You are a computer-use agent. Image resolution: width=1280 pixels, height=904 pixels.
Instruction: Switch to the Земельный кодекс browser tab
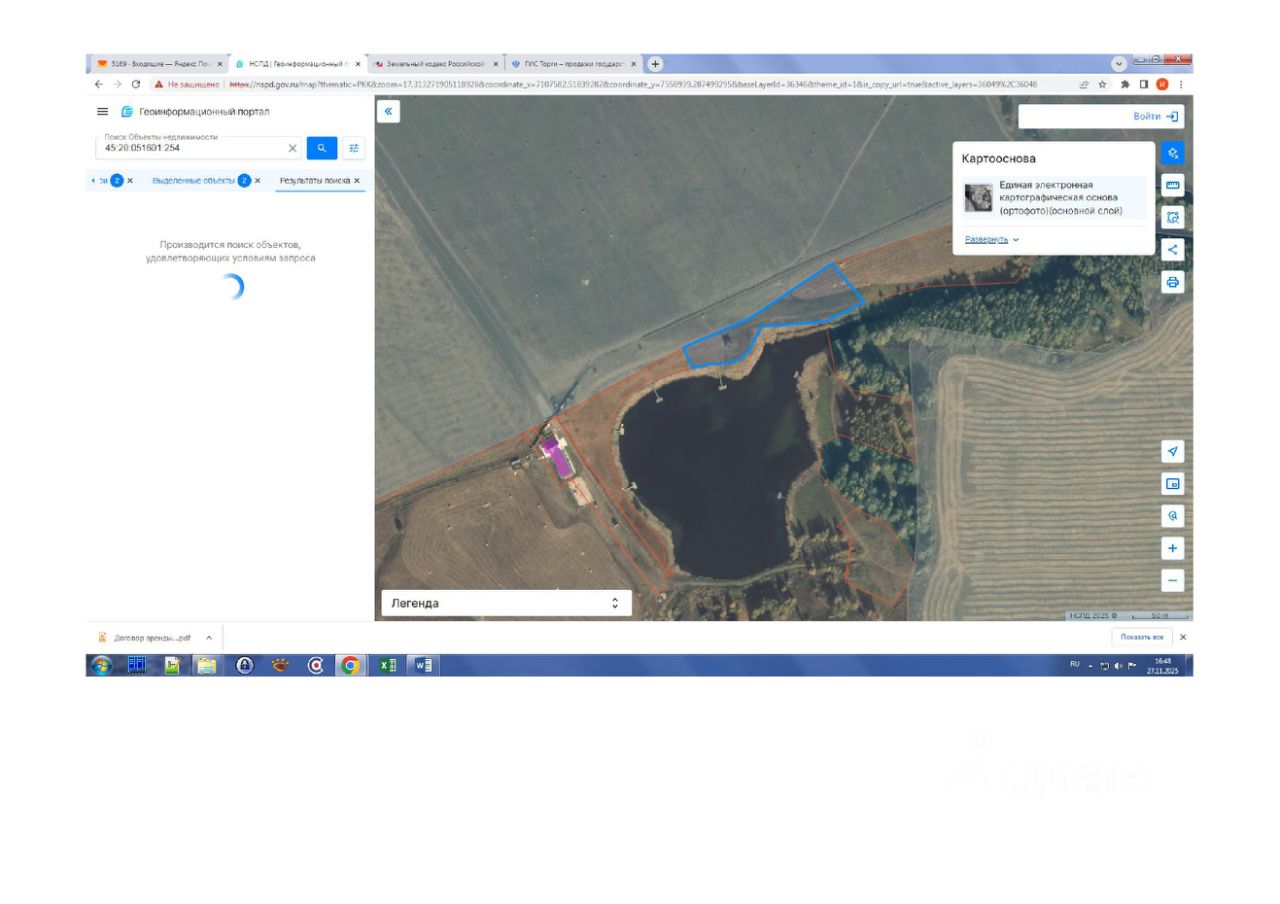tap(436, 64)
